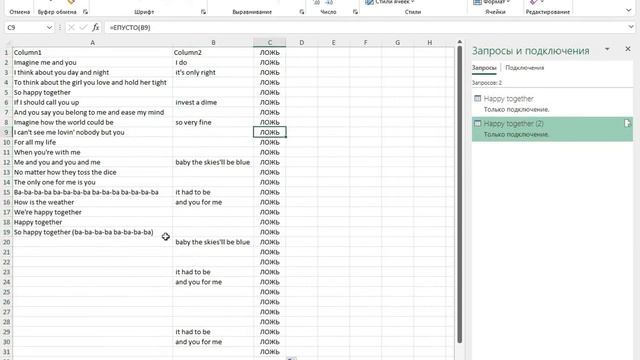This screenshot has width=640, height=360.
Task: Select column B header
Action: 213,42
